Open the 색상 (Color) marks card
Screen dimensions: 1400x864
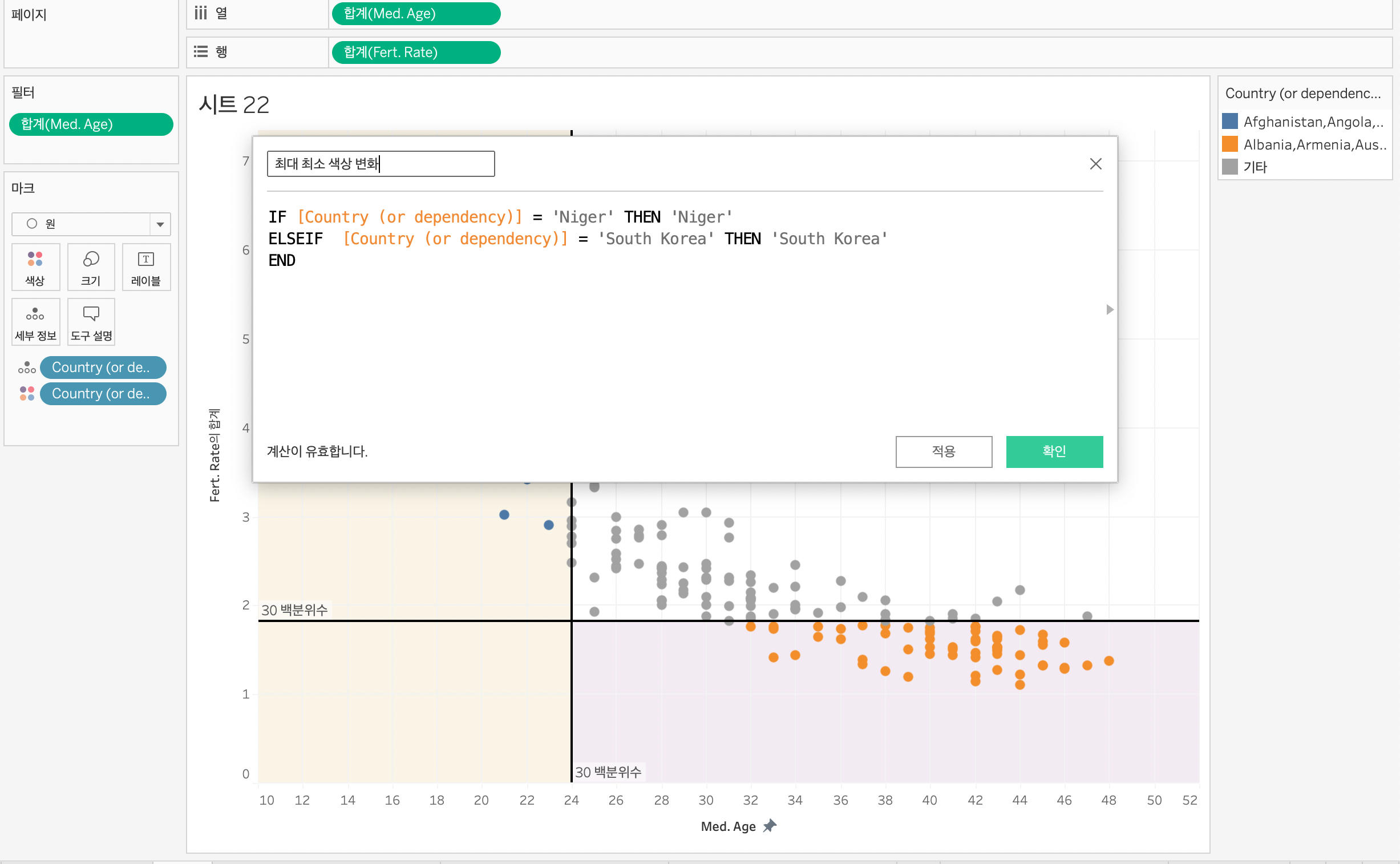(35, 267)
